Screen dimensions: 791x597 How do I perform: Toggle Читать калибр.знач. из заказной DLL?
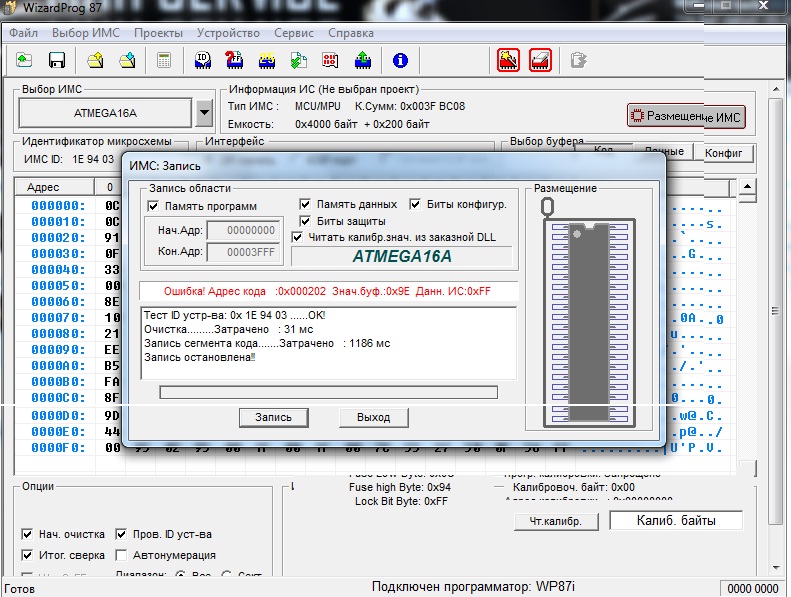tap(298, 237)
